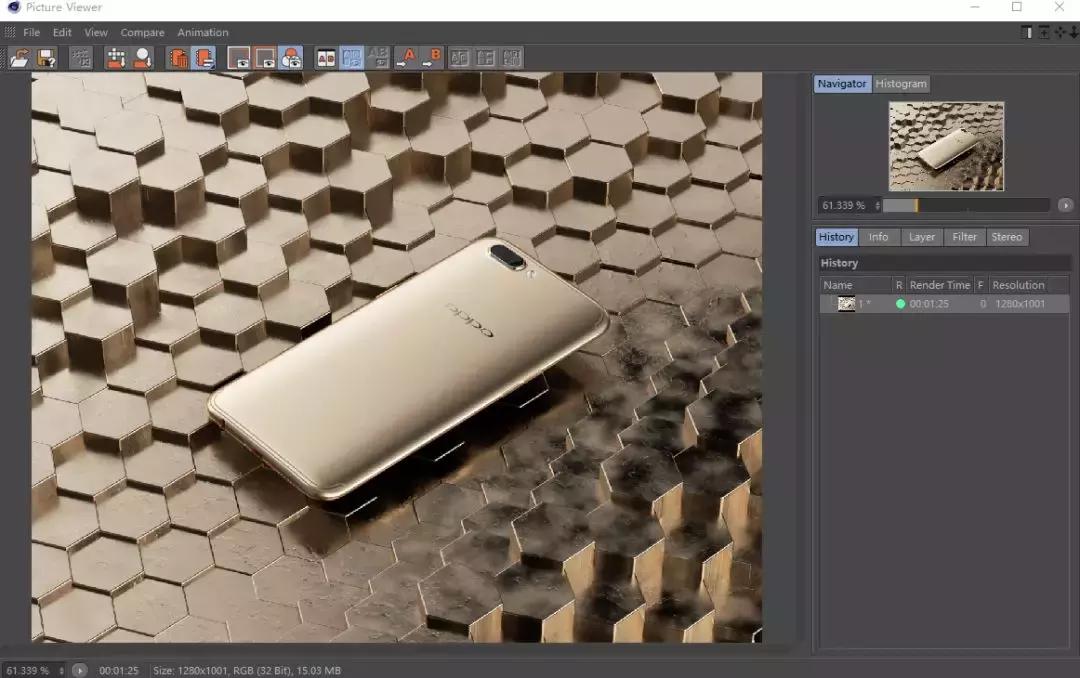Open the Compare menu
Image resolution: width=1080 pixels, height=678 pixels.
142,32
